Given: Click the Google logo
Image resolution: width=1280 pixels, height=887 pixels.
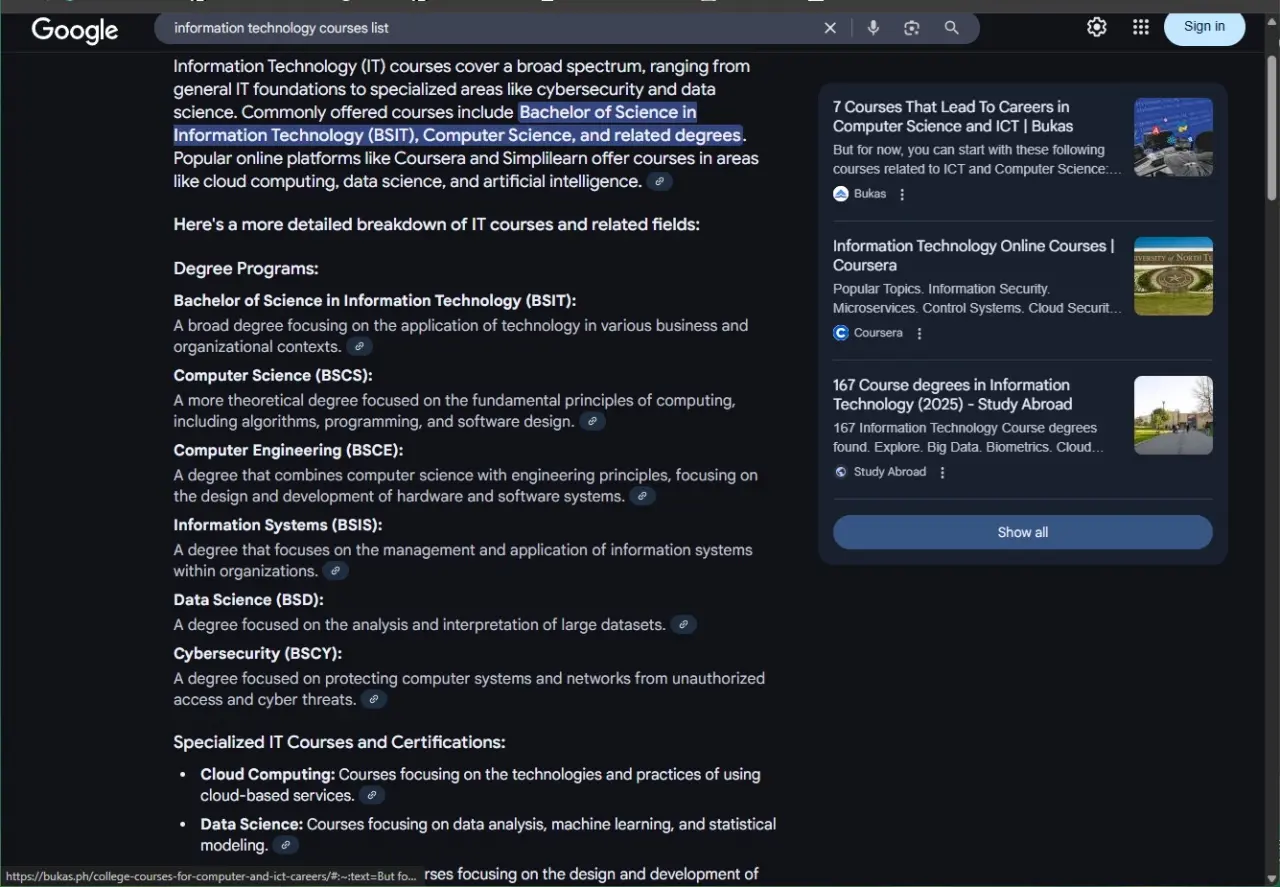Looking at the screenshot, I should tap(75, 30).
